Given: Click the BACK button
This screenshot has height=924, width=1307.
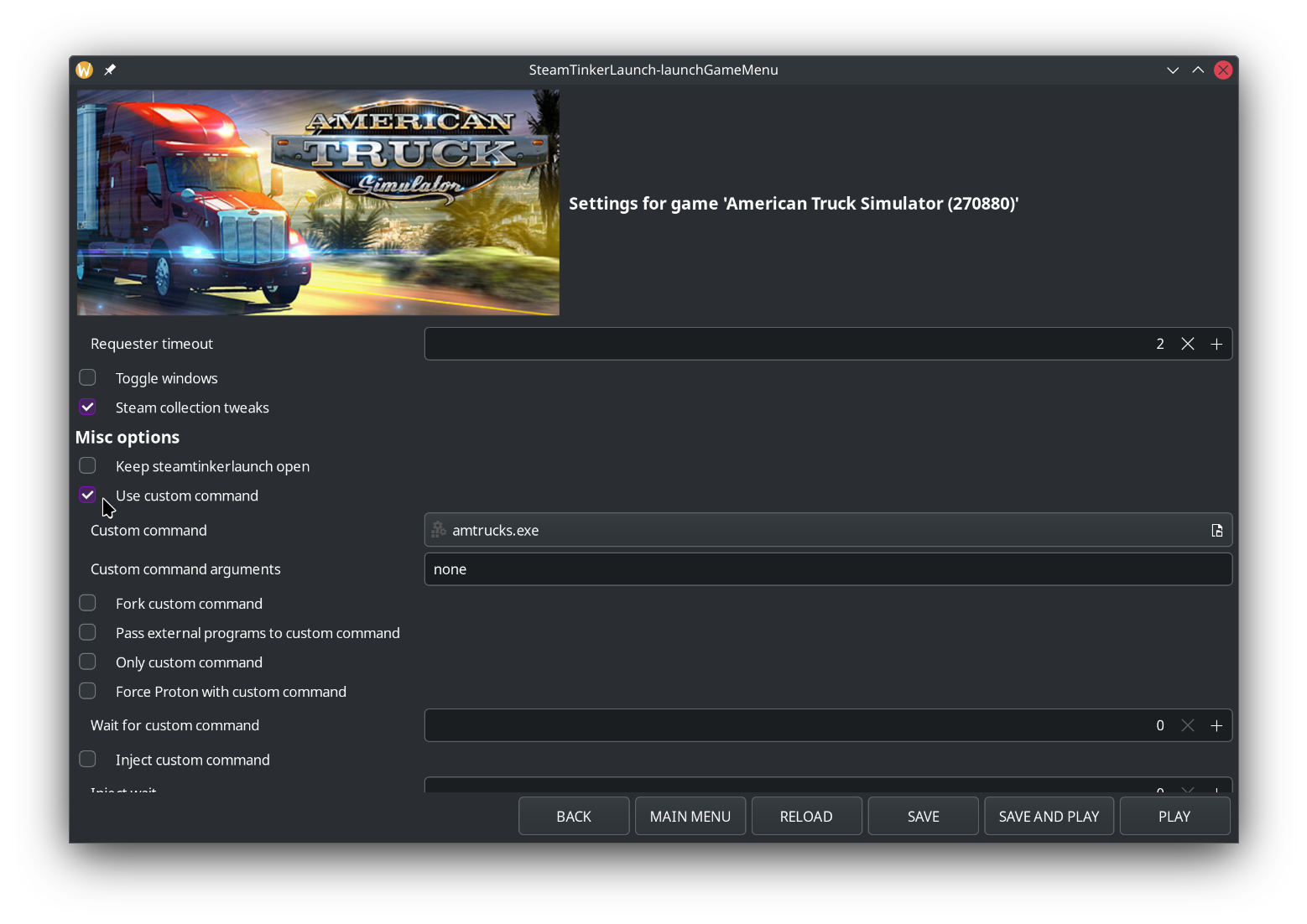Looking at the screenshot, I should pyautogui.click(x=574, y=816).
